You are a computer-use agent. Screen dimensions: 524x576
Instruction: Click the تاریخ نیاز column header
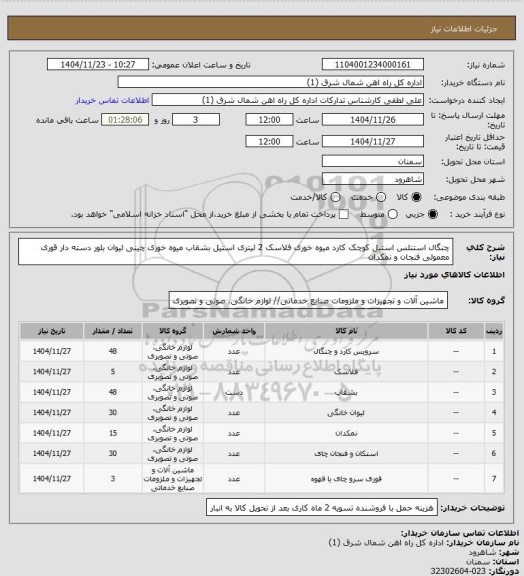[x=52, y=331]
